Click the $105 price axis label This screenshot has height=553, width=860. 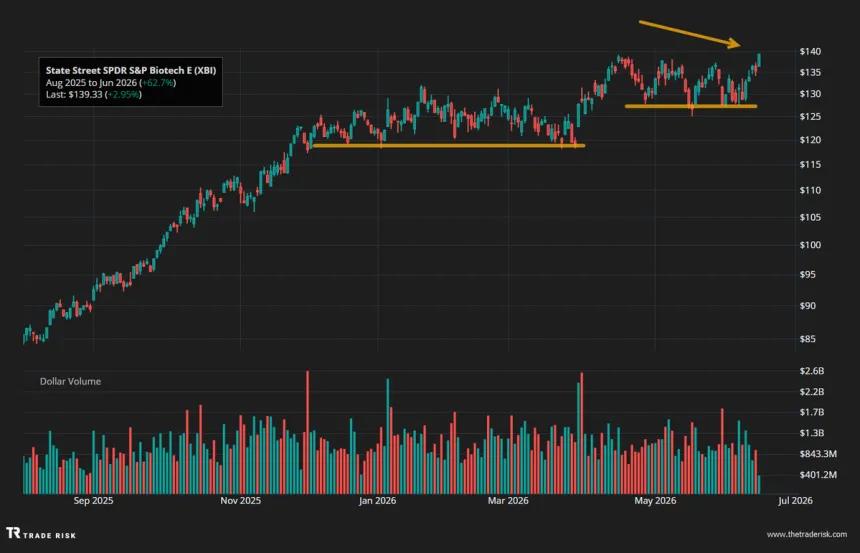coord(810,217)
